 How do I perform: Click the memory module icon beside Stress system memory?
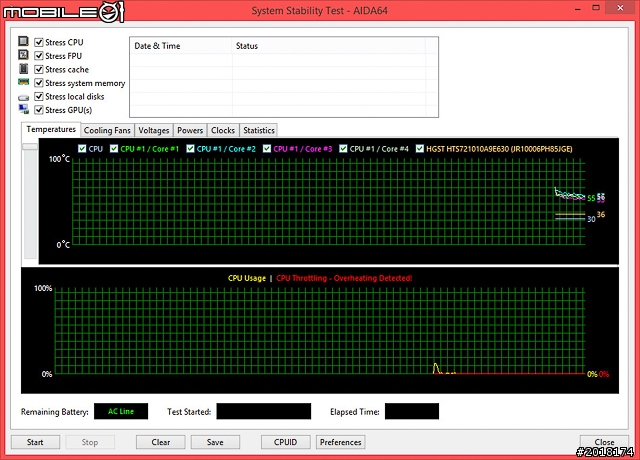[x=23, y=82]
